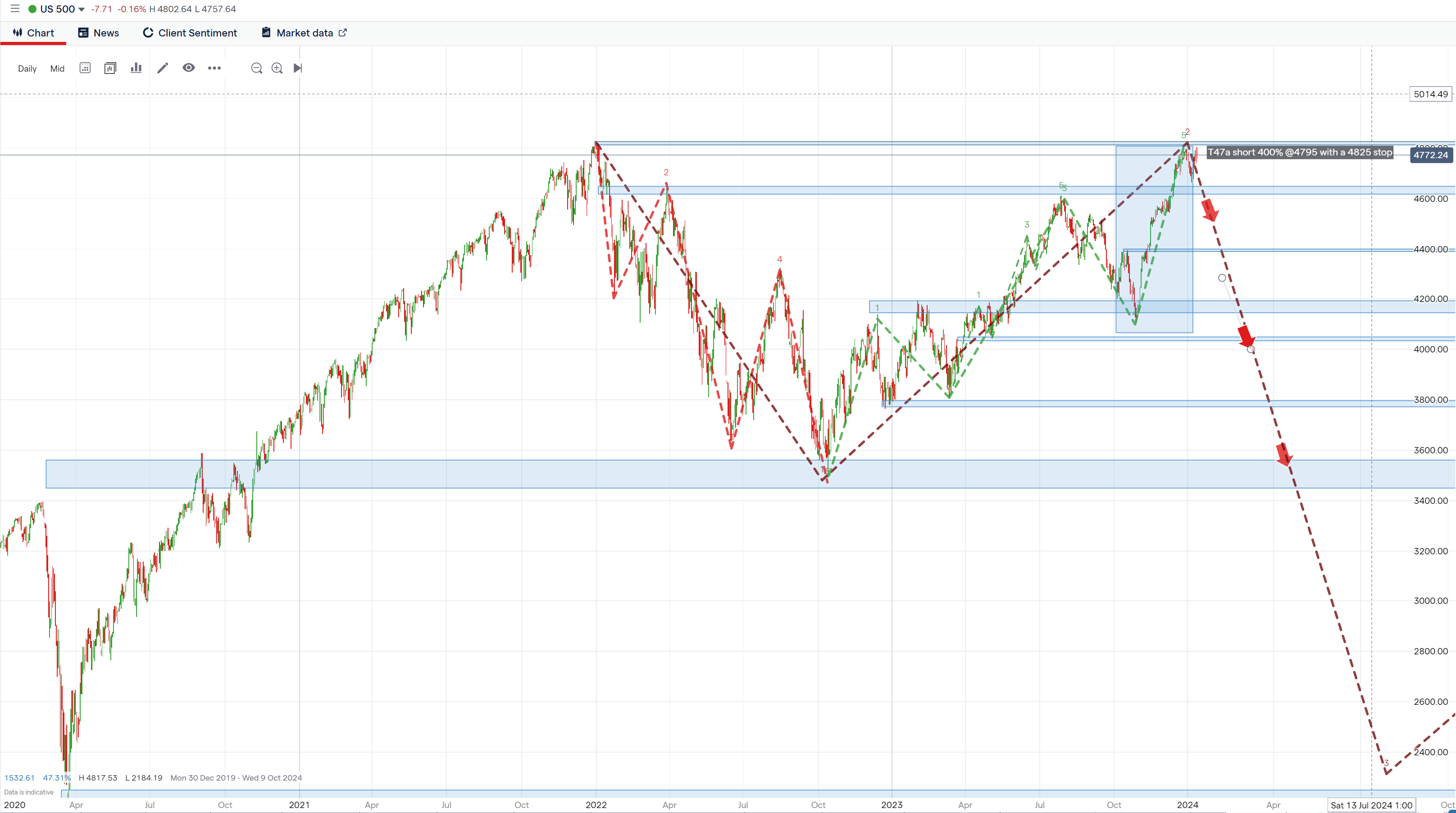Click the zoom in magnifier icon

pos(277,68)
